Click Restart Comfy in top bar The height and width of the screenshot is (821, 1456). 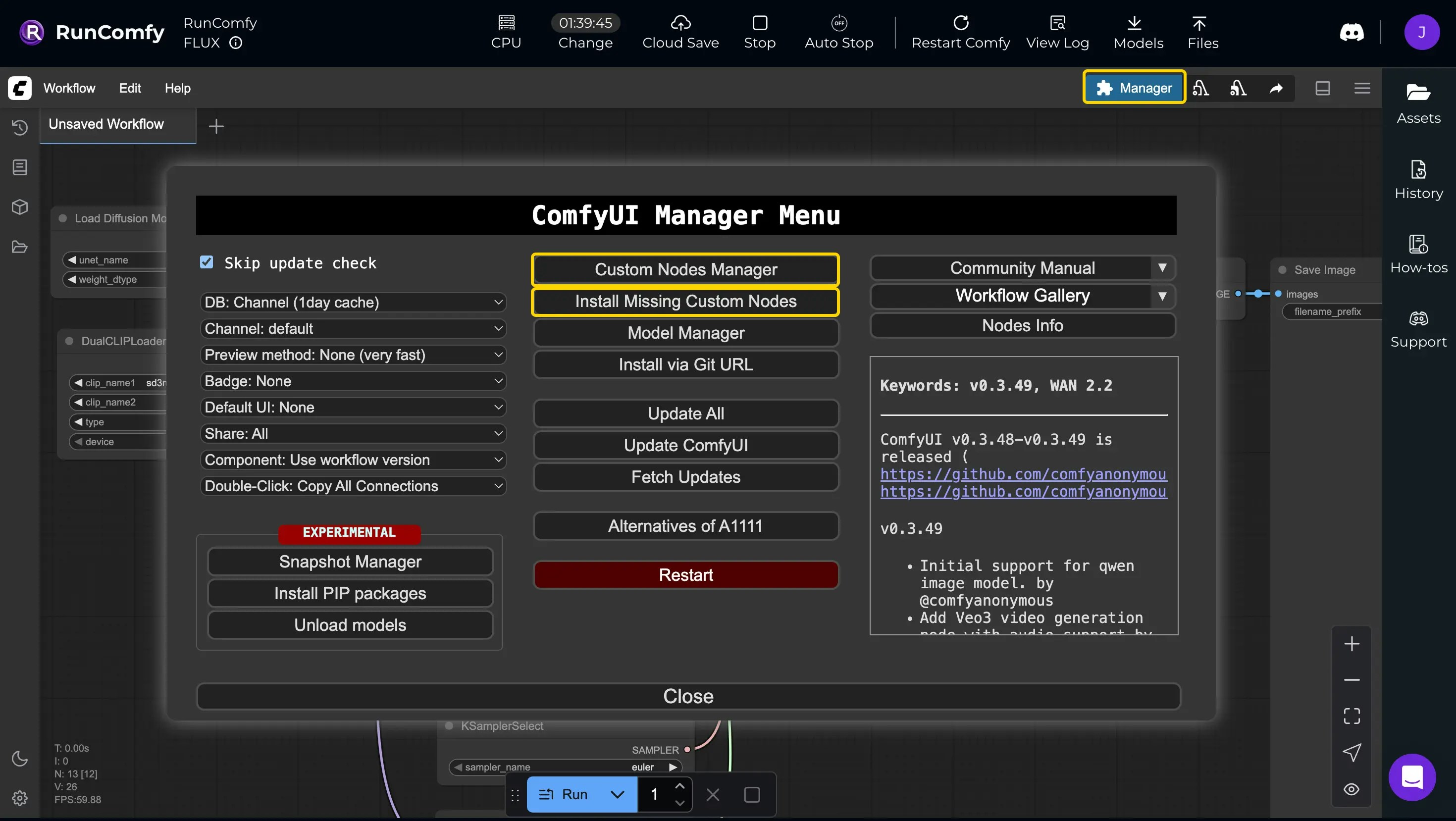[x=960, y=32]
